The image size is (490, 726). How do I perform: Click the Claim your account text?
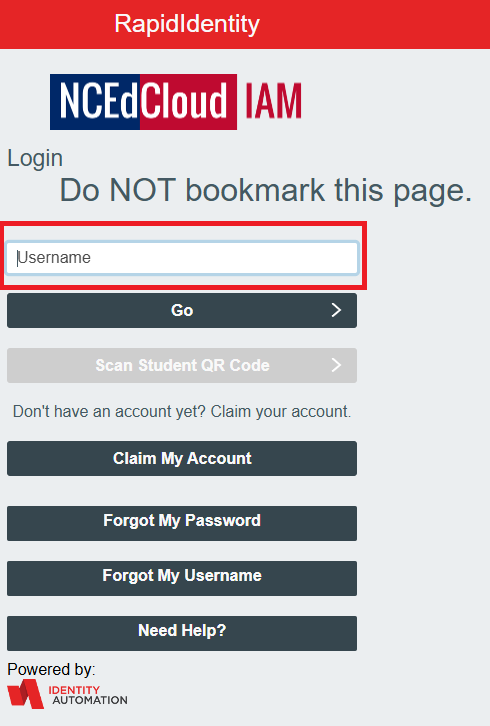pyautogui.click(x=281, y=412)
